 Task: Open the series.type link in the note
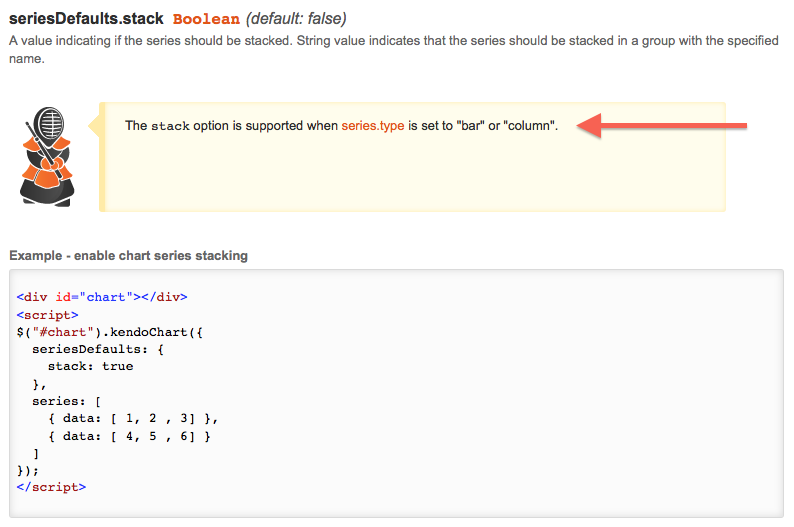click(x=372, y=126)
